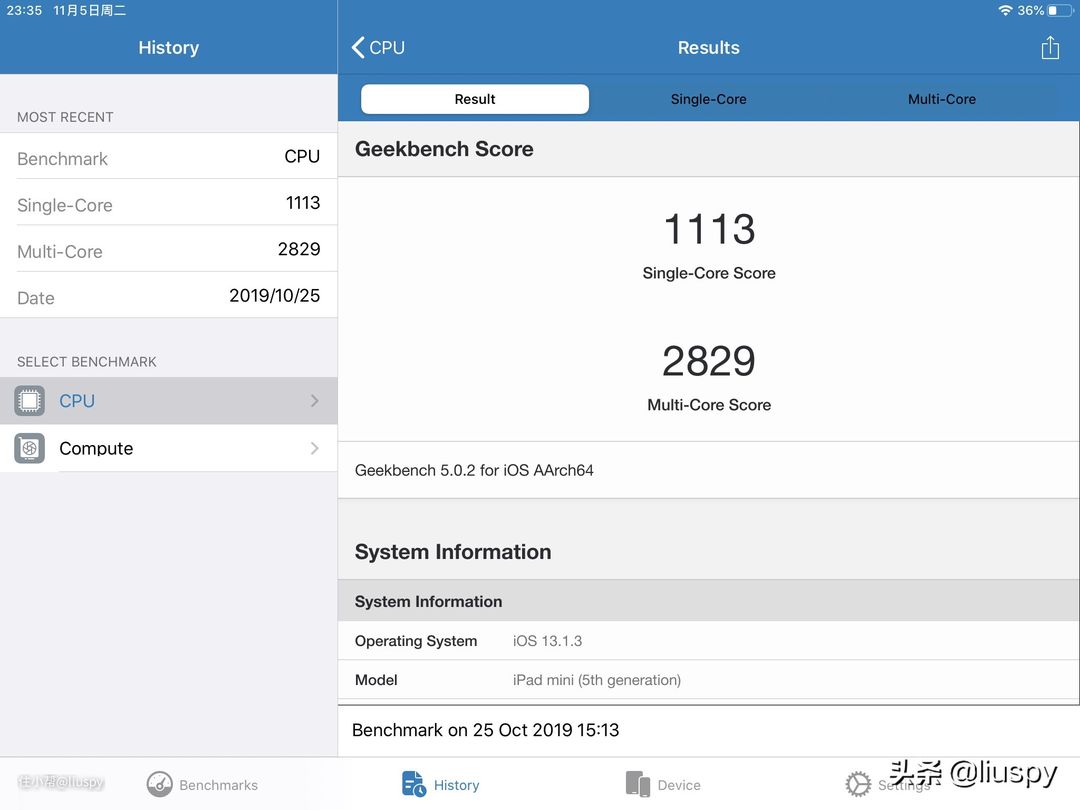Image resolution: width=1080 pixels, height=810 pixels.
Task: Go back via the CPU label
Action: click(x=387, y=48)
